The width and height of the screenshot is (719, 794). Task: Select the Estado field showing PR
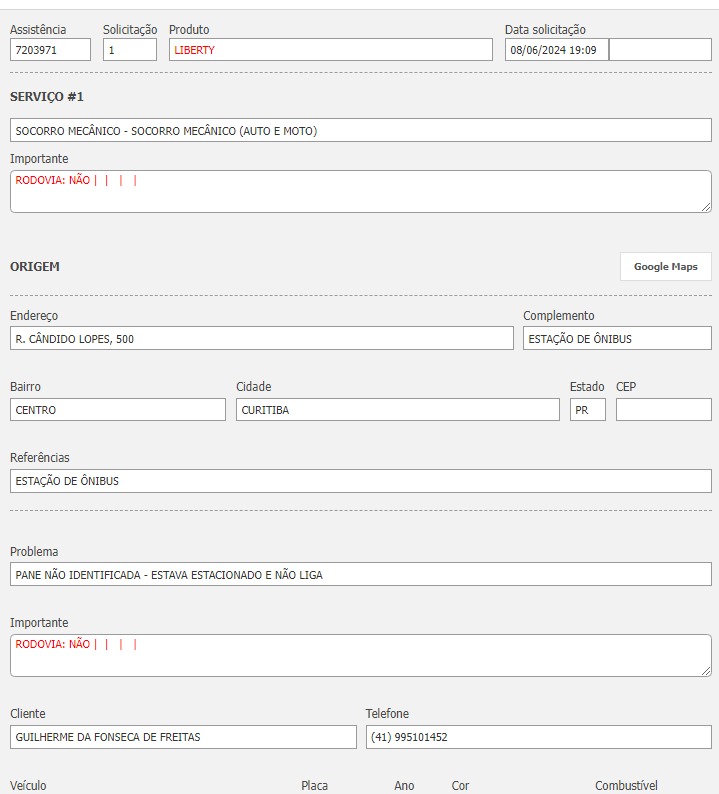(587, 410)
